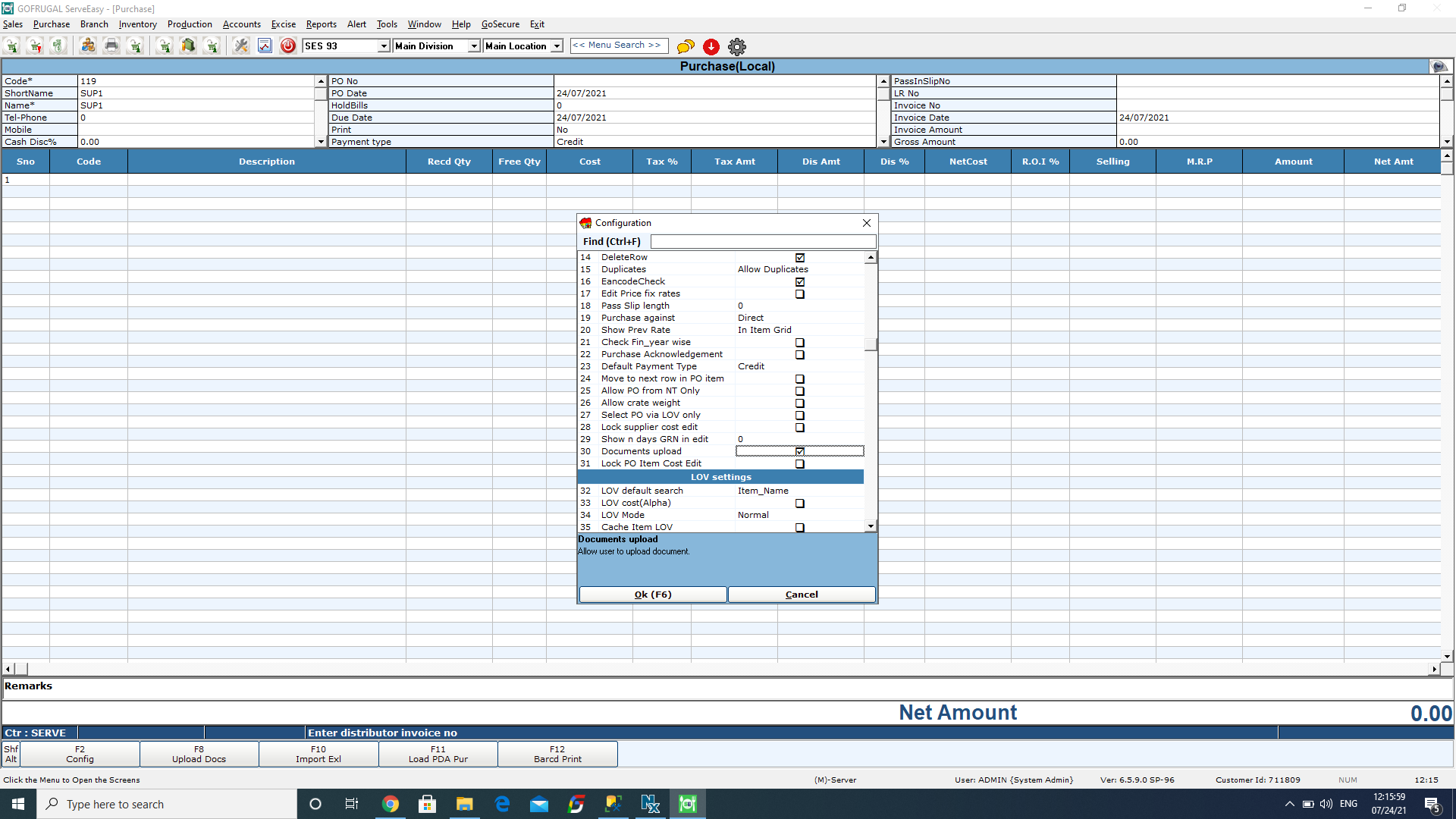Open the Main Location dropdown
Viewport: 1456px width, 819px height.
tap(557, 46)
